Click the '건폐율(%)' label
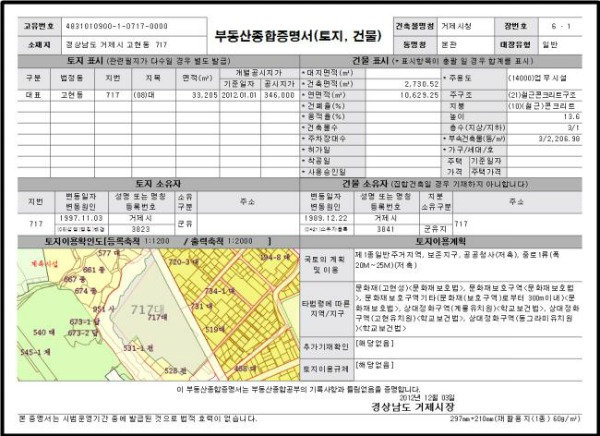Viewport: 600px width, 436px height. click(x=324, y=106)
